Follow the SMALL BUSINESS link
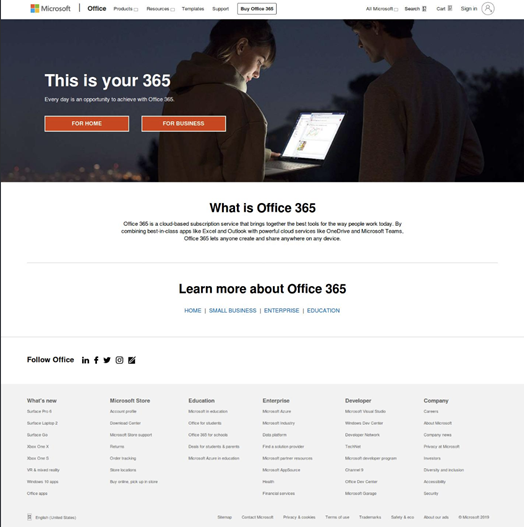524x527 pixels. (233, 311)
